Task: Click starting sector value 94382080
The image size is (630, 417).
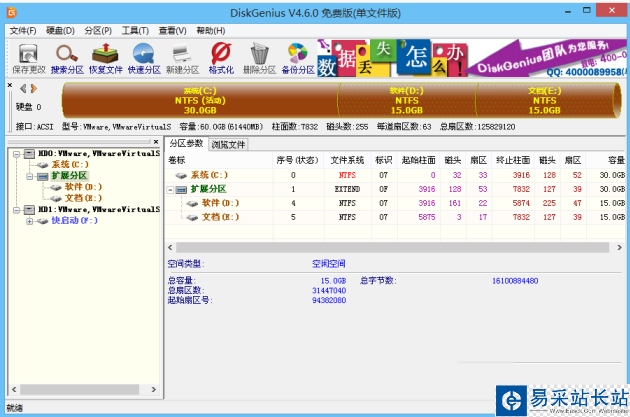Action: point(329,300)
